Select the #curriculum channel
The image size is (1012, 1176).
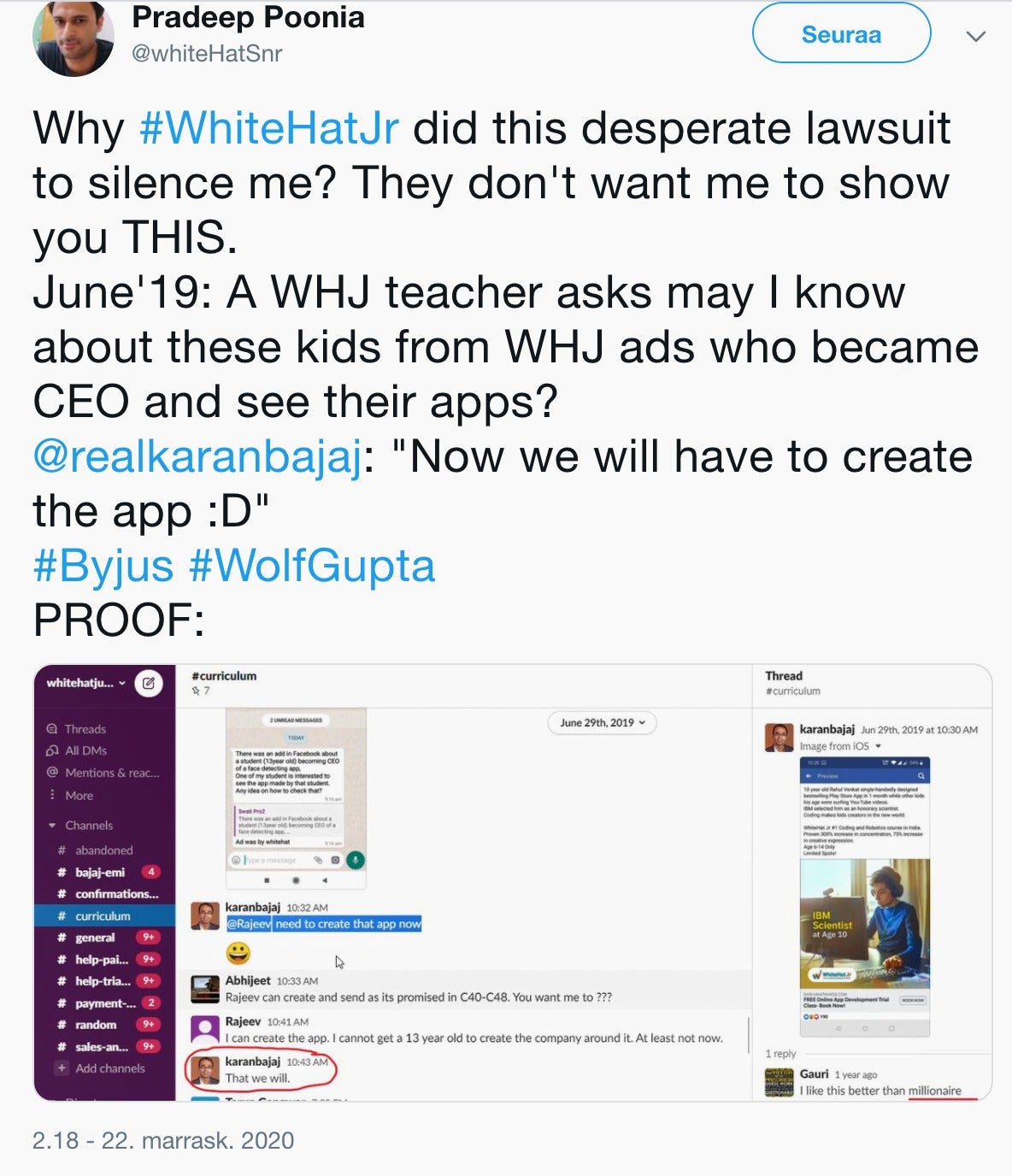pos(104,915)
